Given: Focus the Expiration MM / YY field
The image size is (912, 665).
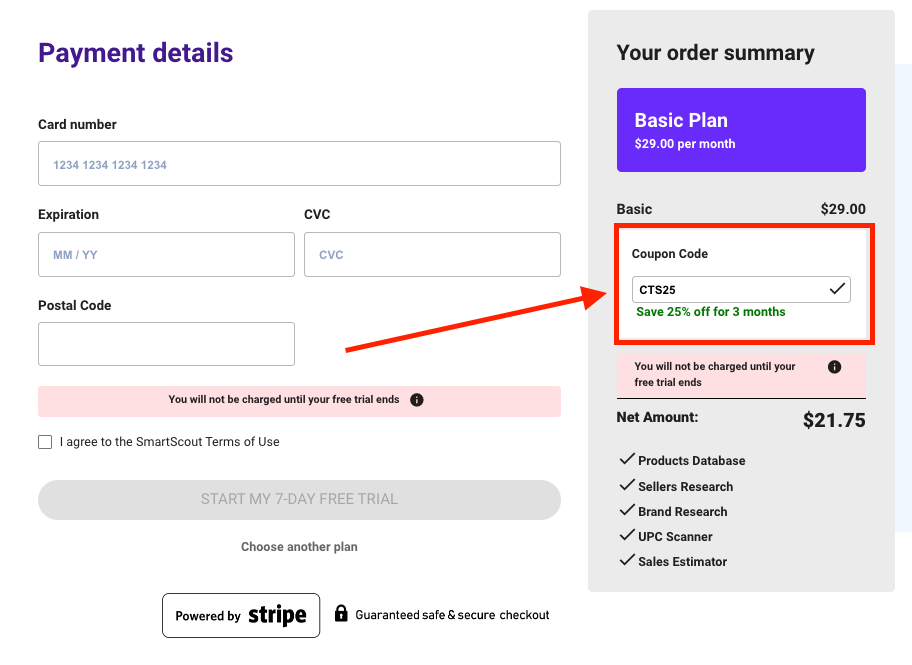Looking at the screenshot, I should tap(166, 255).
